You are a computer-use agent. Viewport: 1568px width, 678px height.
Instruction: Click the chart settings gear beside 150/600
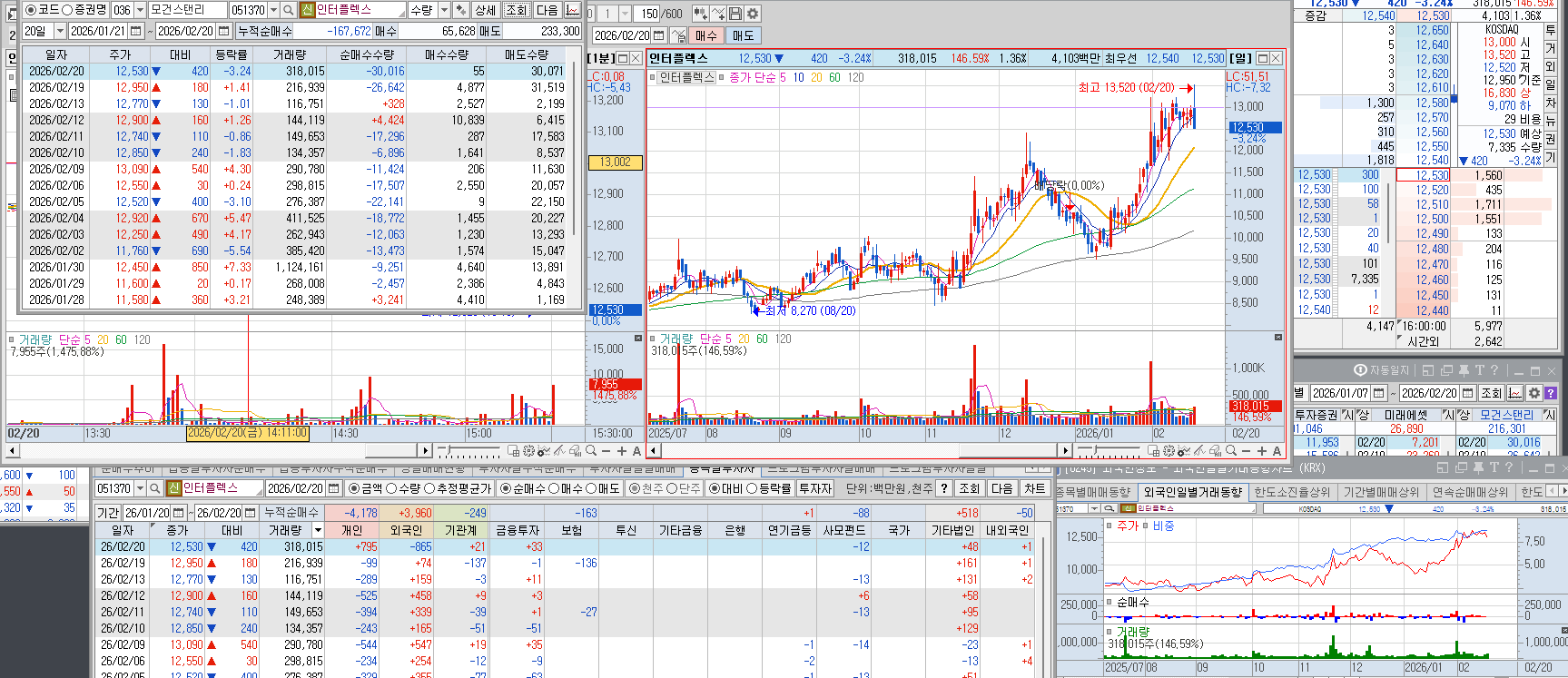click(x=753, y=14)
